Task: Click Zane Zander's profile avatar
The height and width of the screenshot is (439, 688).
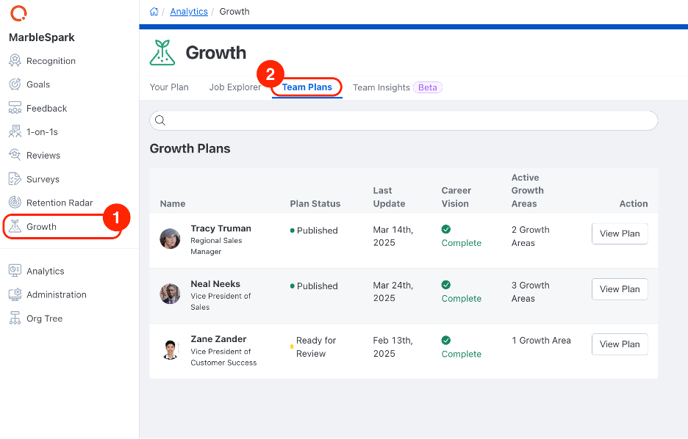Action: pos(170,350)
